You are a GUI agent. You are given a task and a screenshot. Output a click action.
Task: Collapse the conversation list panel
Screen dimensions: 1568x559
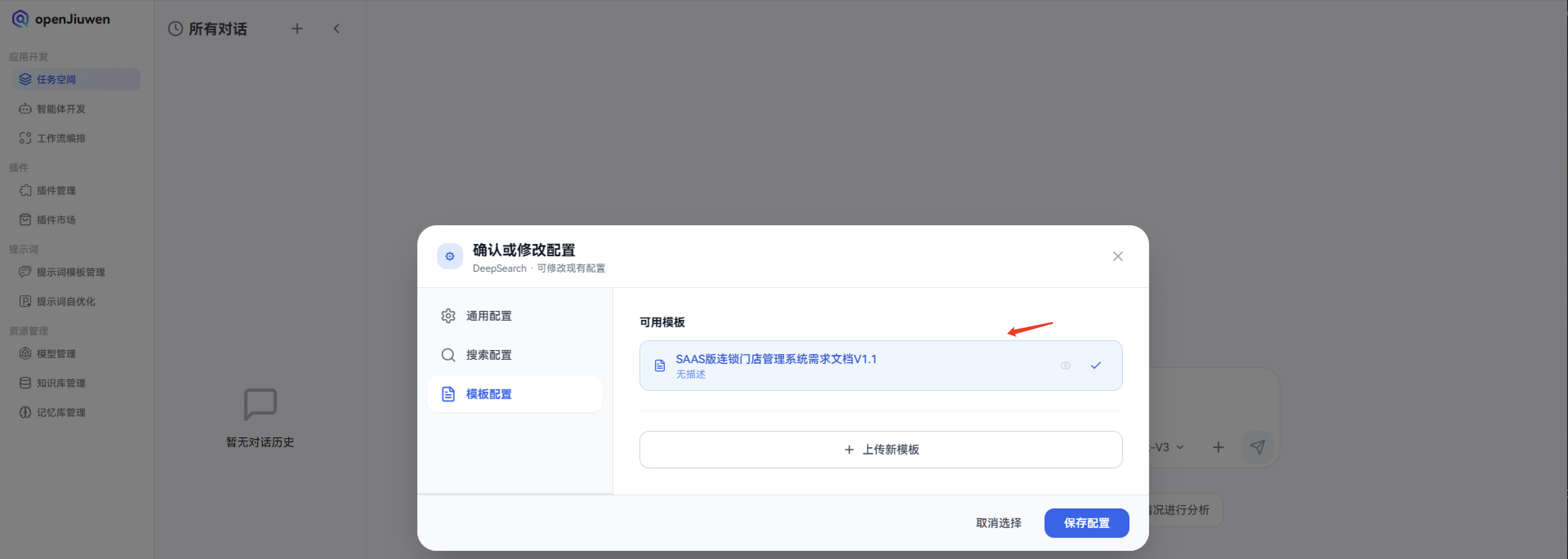coord(336,28)
